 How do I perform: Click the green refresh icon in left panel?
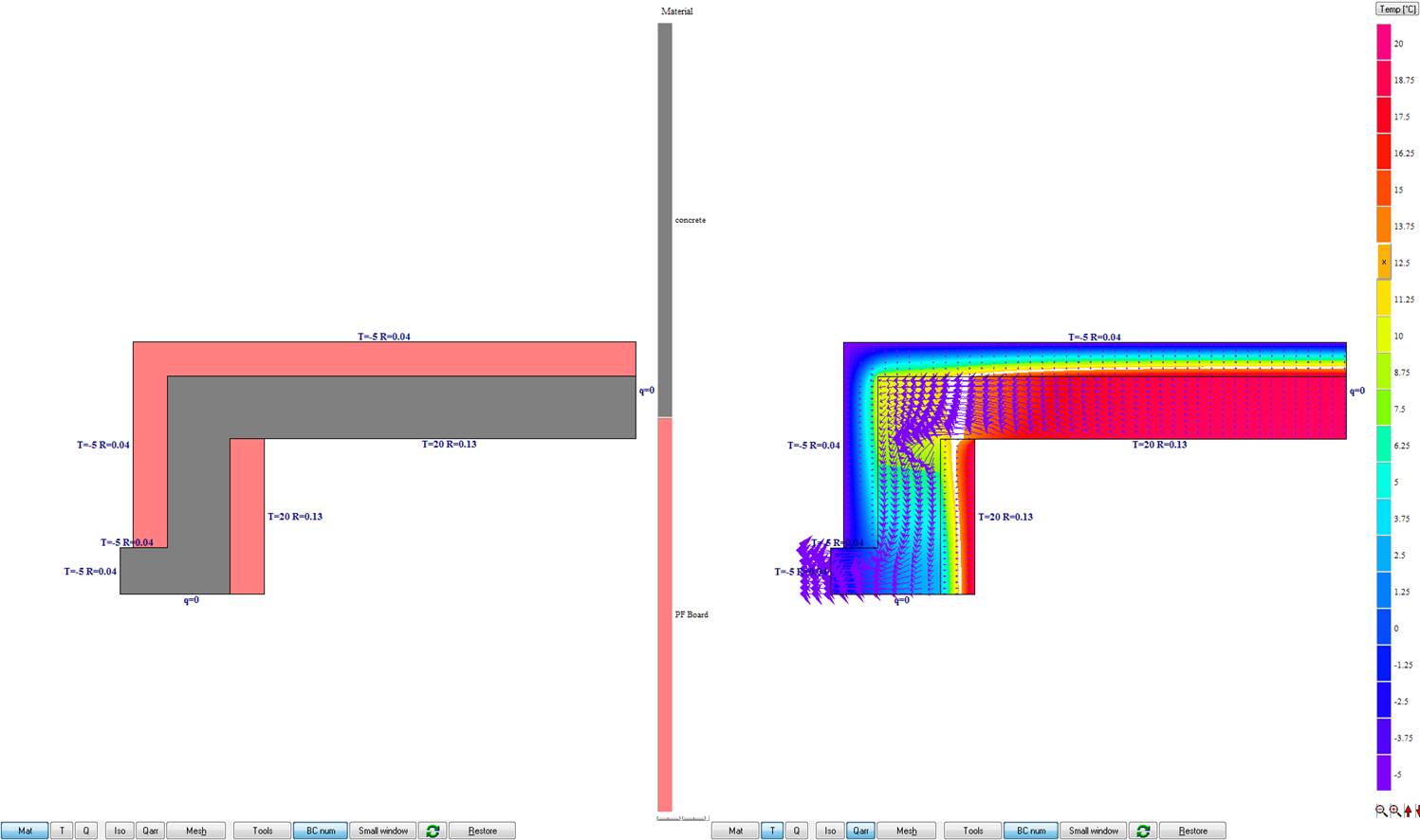(x=433, y=831)
